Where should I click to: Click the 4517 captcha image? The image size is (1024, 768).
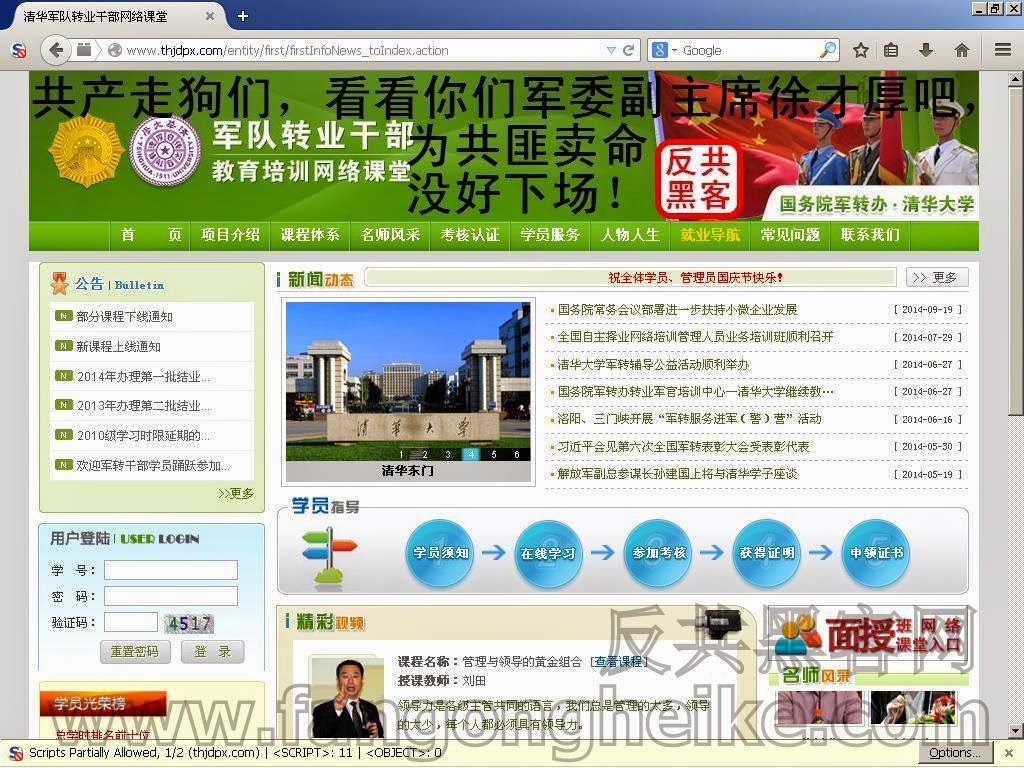click(x=189, y=624)
